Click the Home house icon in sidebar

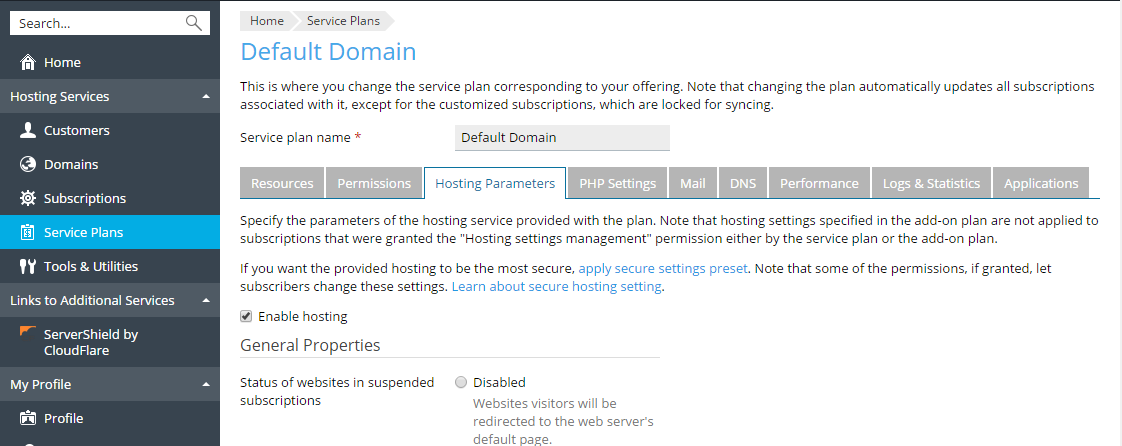(x=28, y=62)
